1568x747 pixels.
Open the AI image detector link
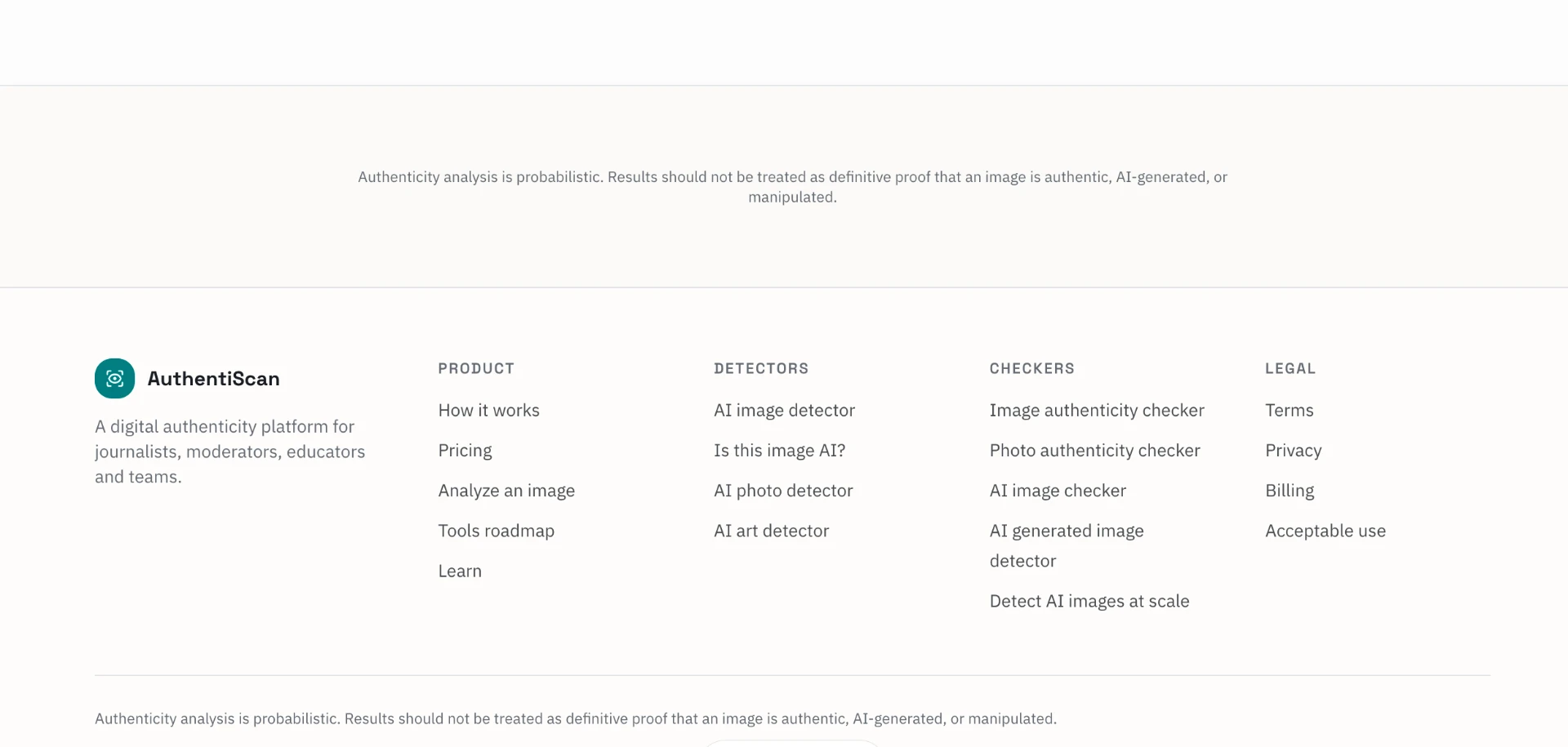point(784,410)
